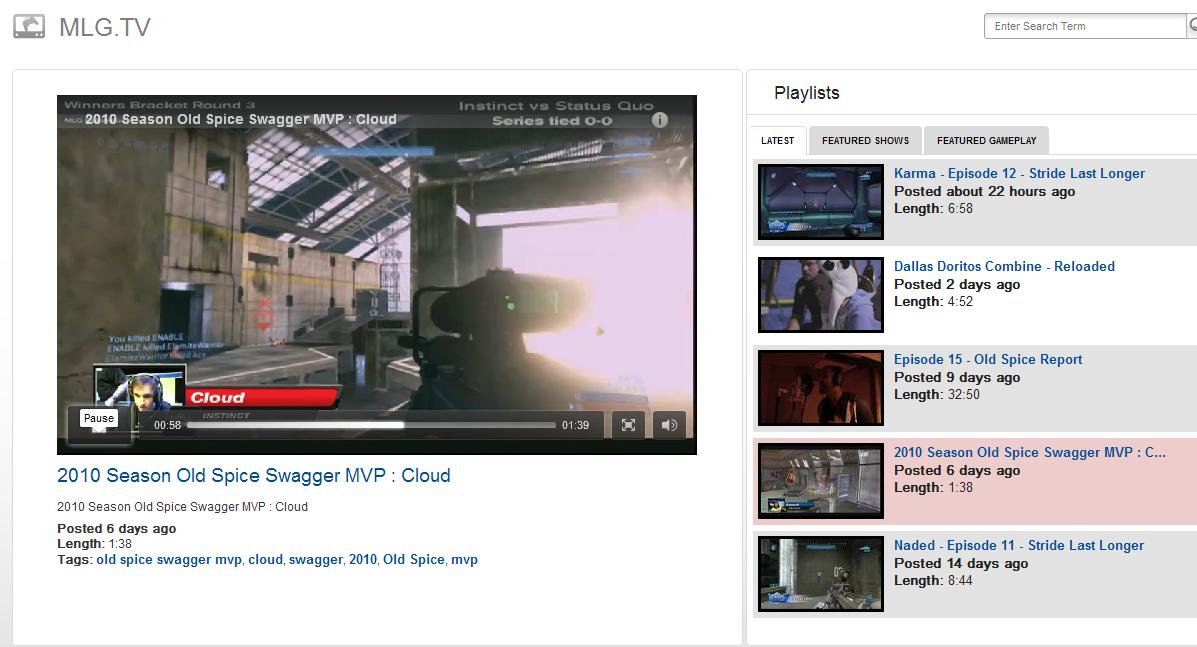Screen dimensions: 1197x647
Task: Click the elapsed time 00:58 text
Action: 167,425
